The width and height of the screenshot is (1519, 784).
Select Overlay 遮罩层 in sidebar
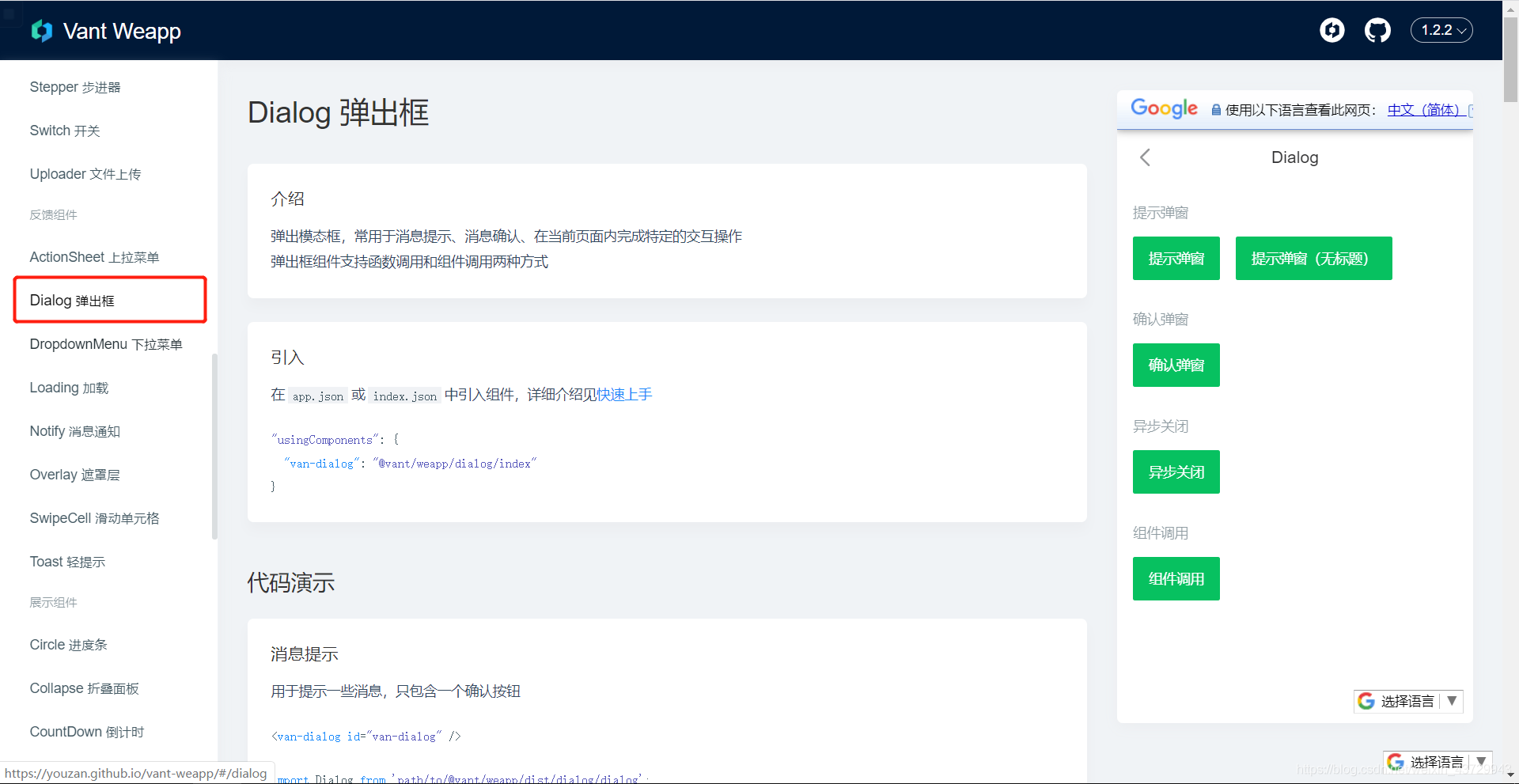tap(75, 475)
